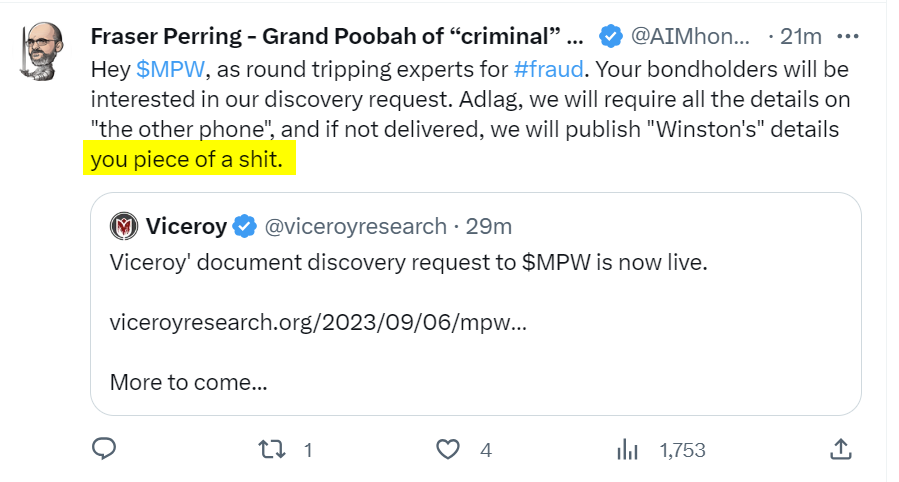Click the Viceroy logo avatar
This screenshot has width=899, height=482.
pos(124,226)
